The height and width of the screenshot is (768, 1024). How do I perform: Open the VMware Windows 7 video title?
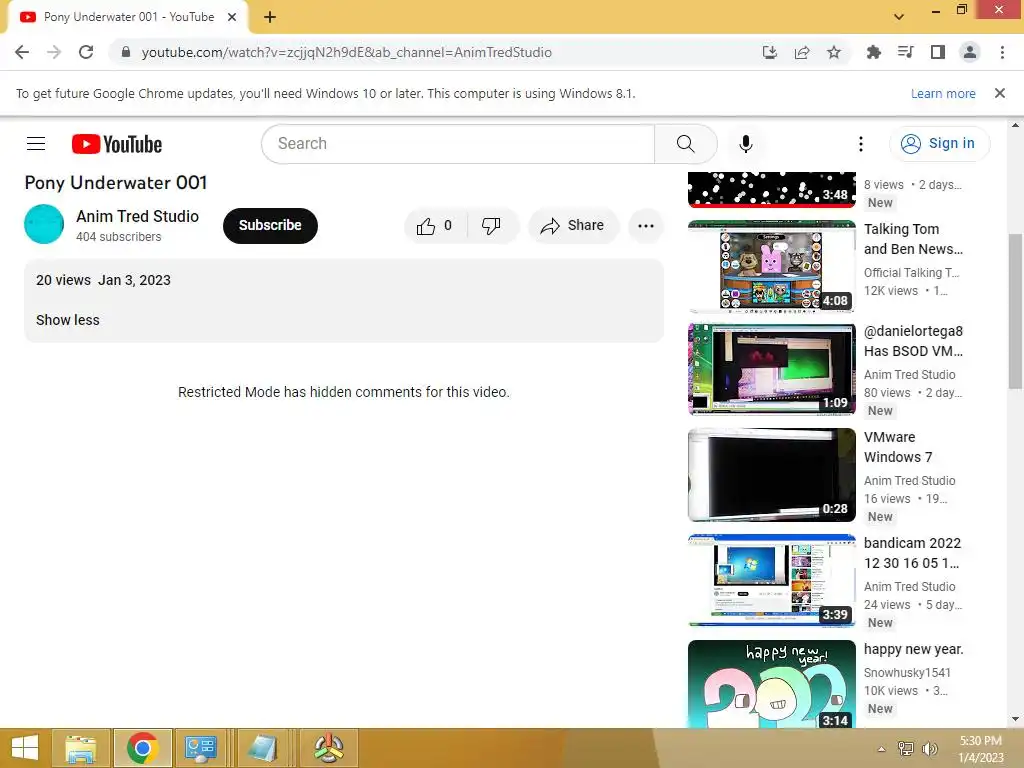(x=898, y=447)
